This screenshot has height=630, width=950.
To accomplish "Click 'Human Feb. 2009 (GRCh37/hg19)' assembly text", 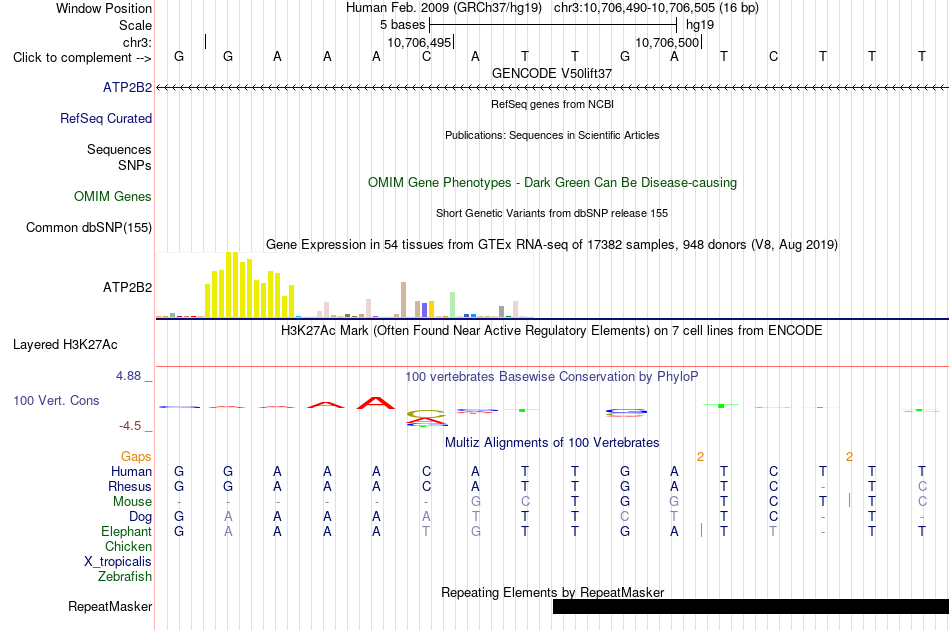I will click(x=444, y=8).
